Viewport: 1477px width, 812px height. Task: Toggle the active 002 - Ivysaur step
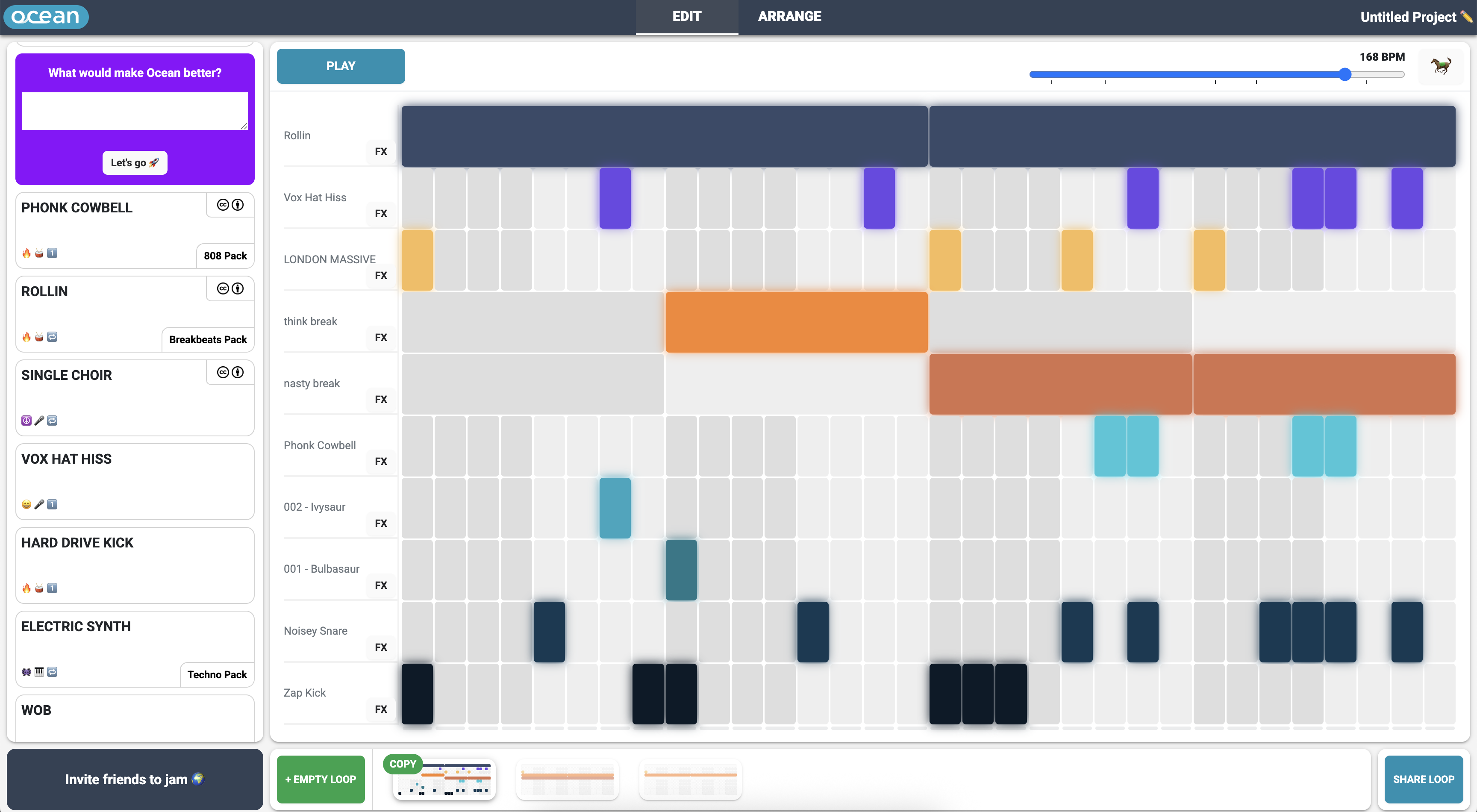point(615,508)
